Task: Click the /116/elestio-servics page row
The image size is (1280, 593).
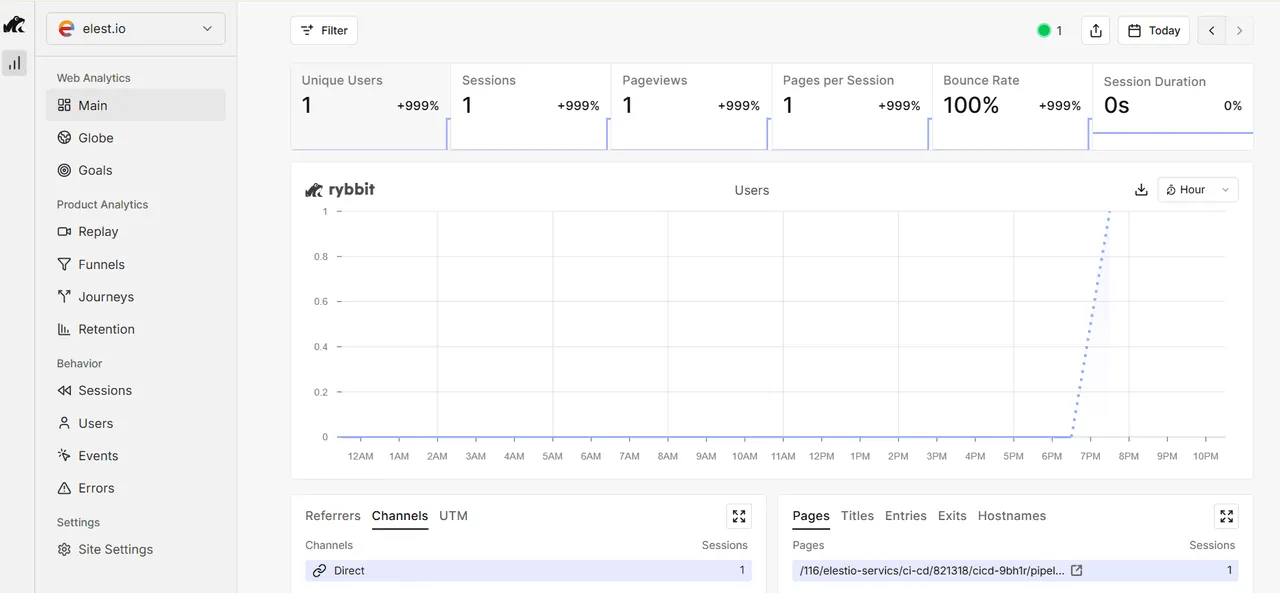Action: (1015, 570)
